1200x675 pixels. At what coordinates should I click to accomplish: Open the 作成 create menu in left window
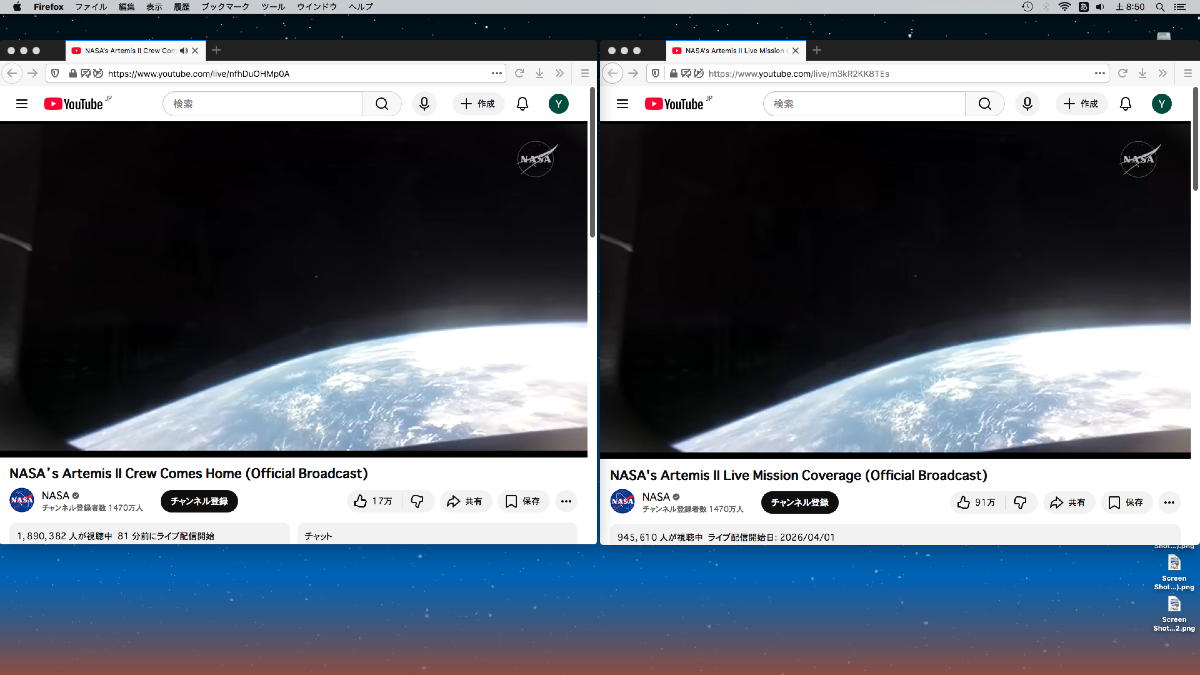479,104
